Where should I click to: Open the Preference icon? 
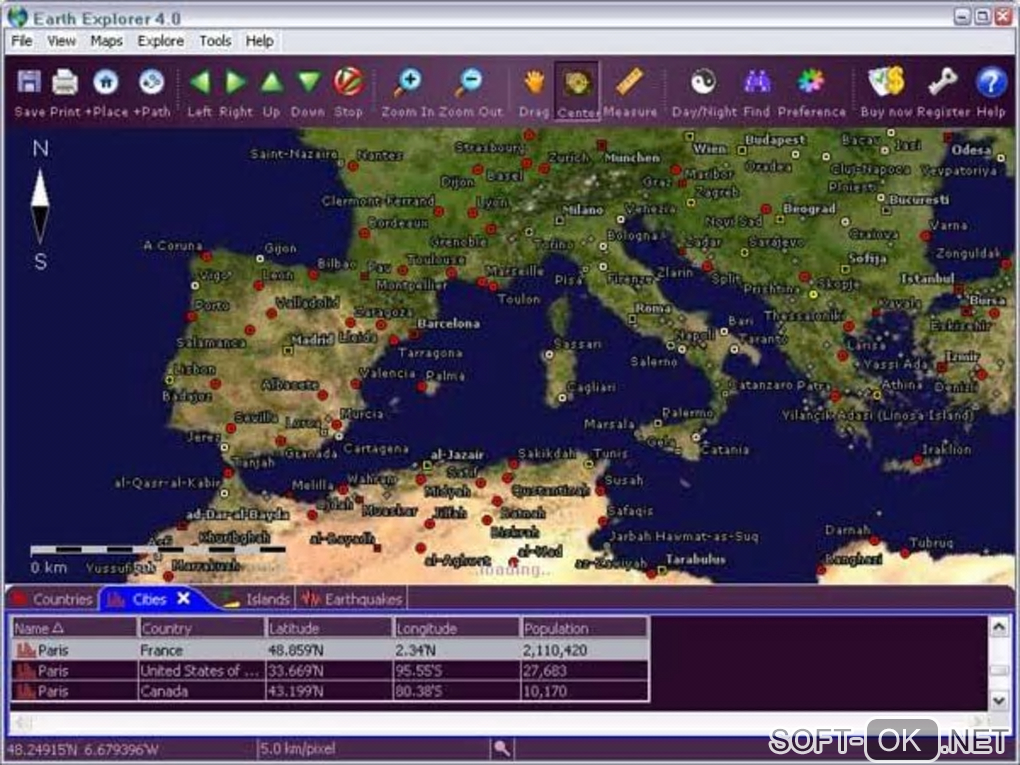click(811, 82)
